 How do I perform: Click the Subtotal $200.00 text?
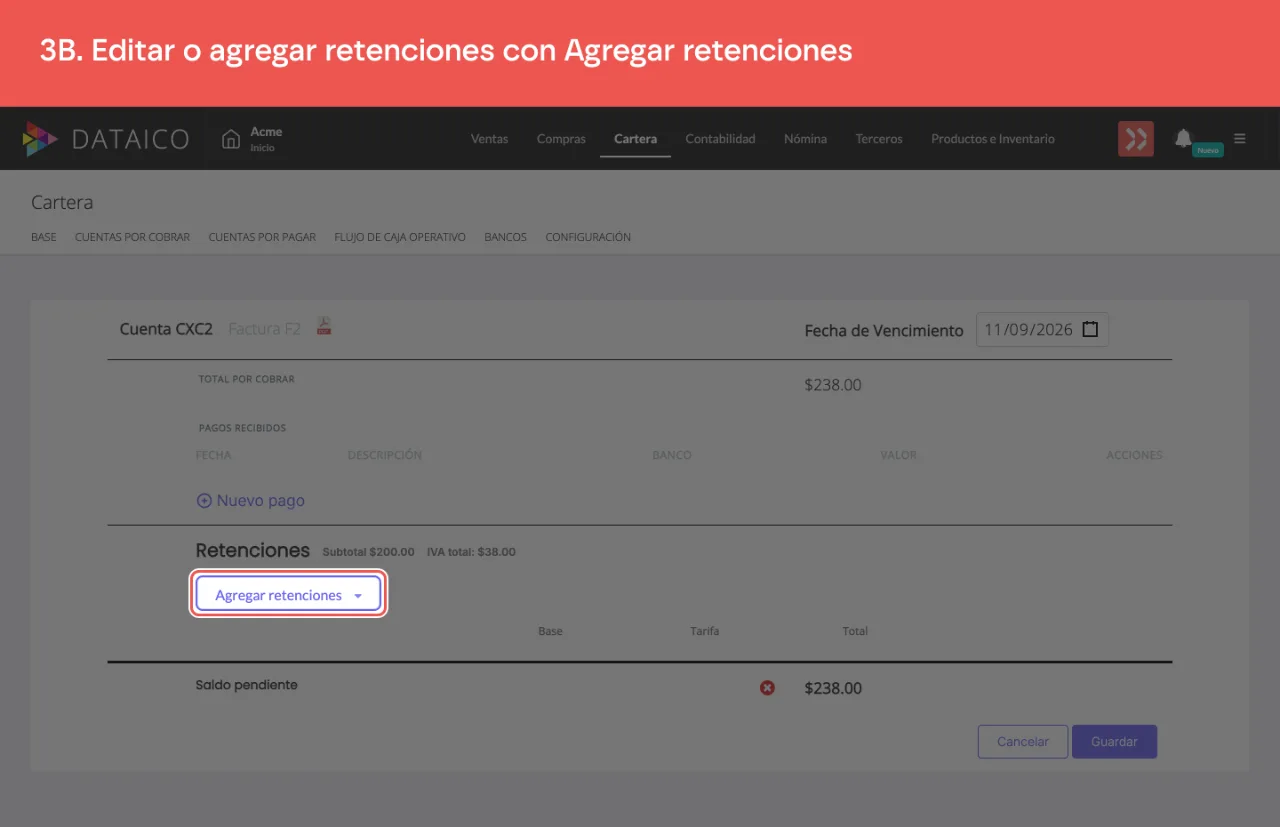point(368,552)
